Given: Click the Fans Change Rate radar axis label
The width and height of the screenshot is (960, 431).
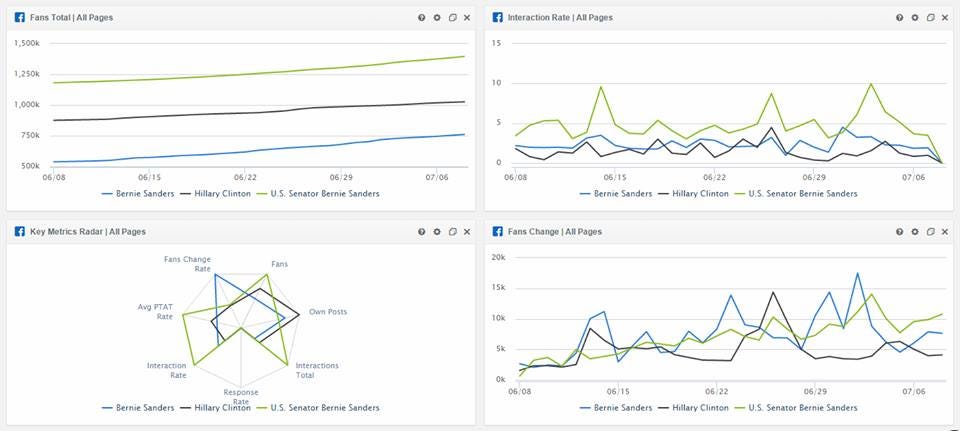Looking at the screenshot, I should pyautogui.click(x=187, y=264).
